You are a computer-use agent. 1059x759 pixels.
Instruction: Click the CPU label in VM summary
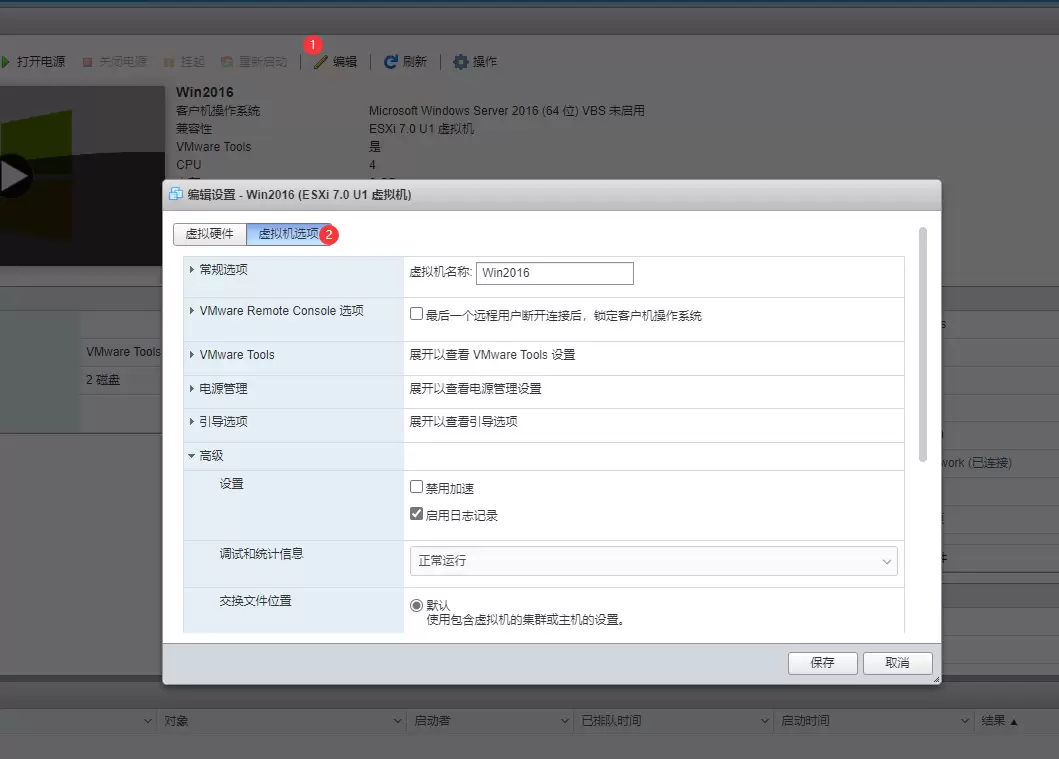pyautogui.click(x=188, y=165)
